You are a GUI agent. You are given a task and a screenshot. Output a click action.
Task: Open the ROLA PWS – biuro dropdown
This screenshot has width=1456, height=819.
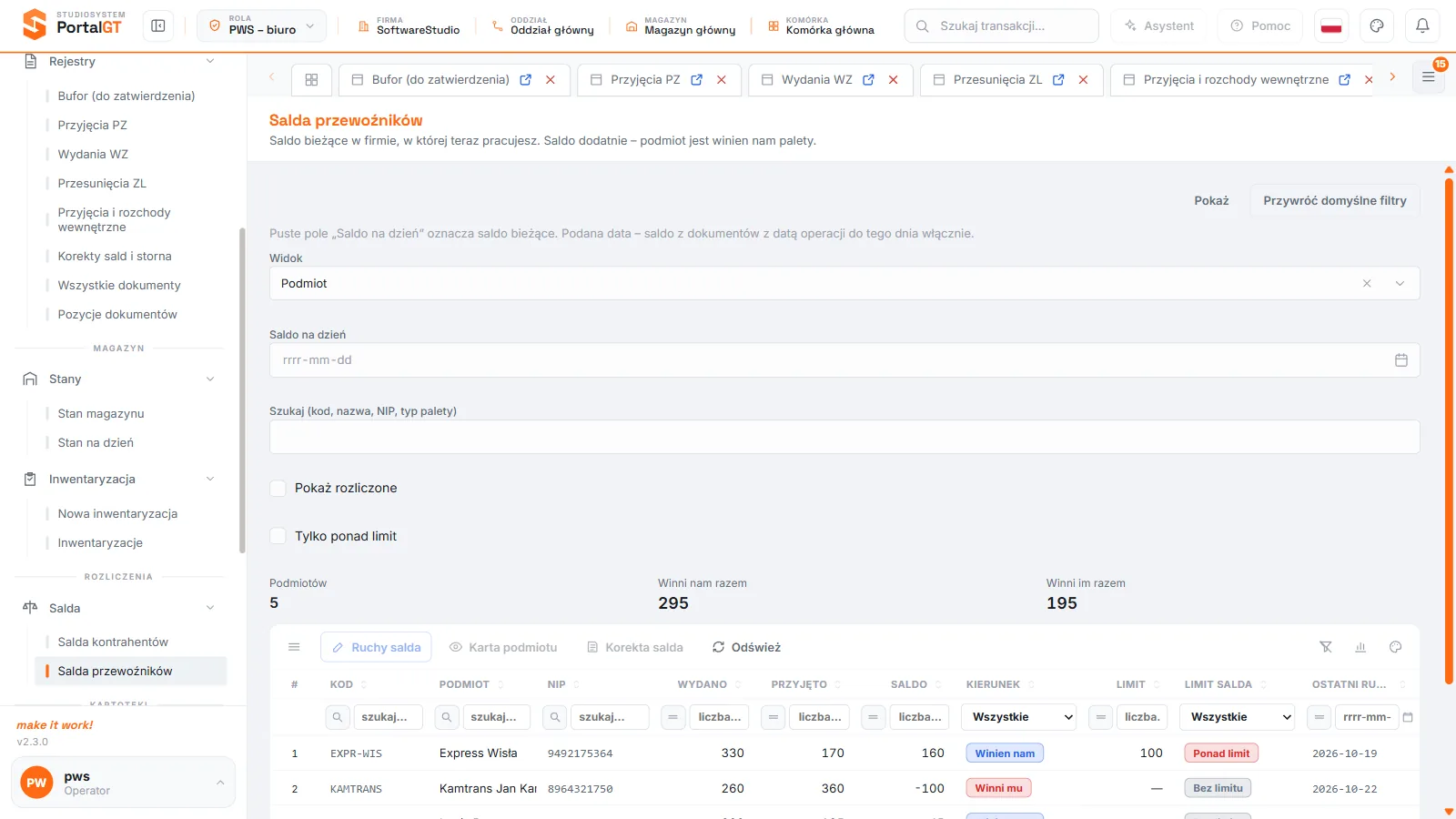[x=262, y=26]
